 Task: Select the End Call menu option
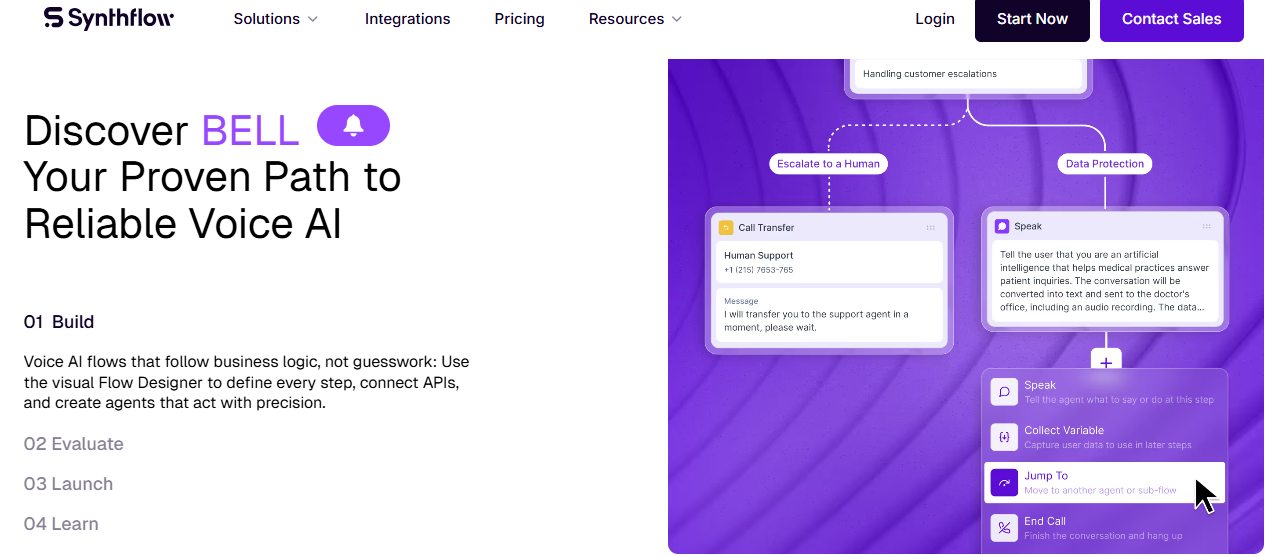[1104, 527]
